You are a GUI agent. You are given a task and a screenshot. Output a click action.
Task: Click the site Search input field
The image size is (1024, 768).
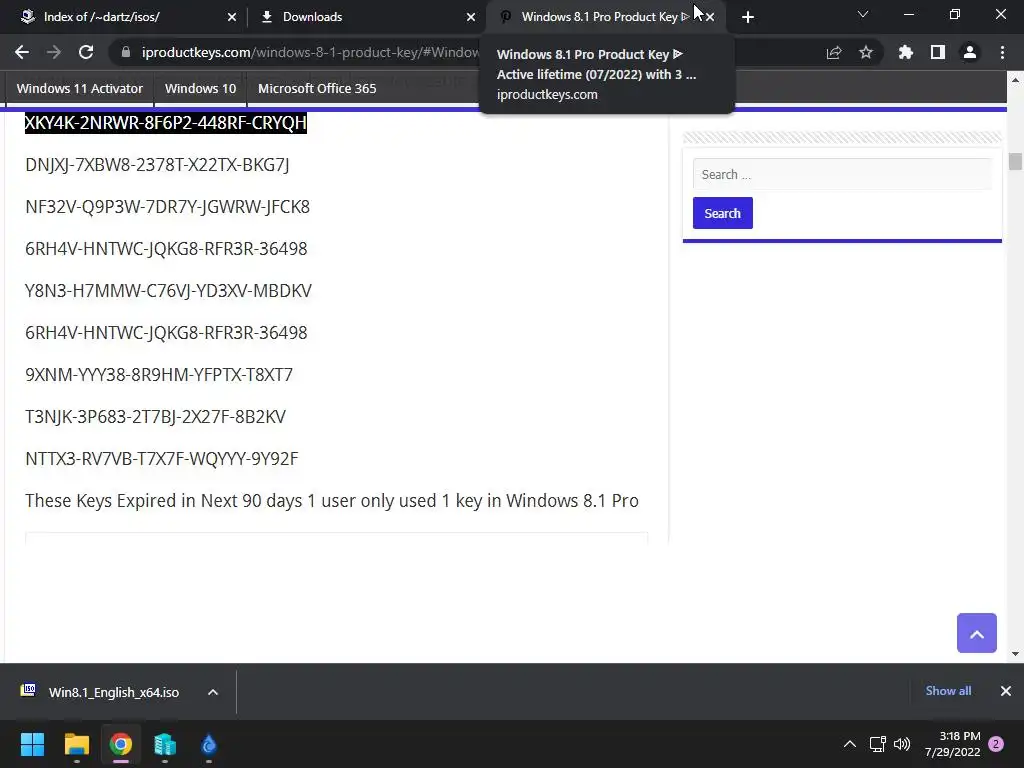point(842,174)
